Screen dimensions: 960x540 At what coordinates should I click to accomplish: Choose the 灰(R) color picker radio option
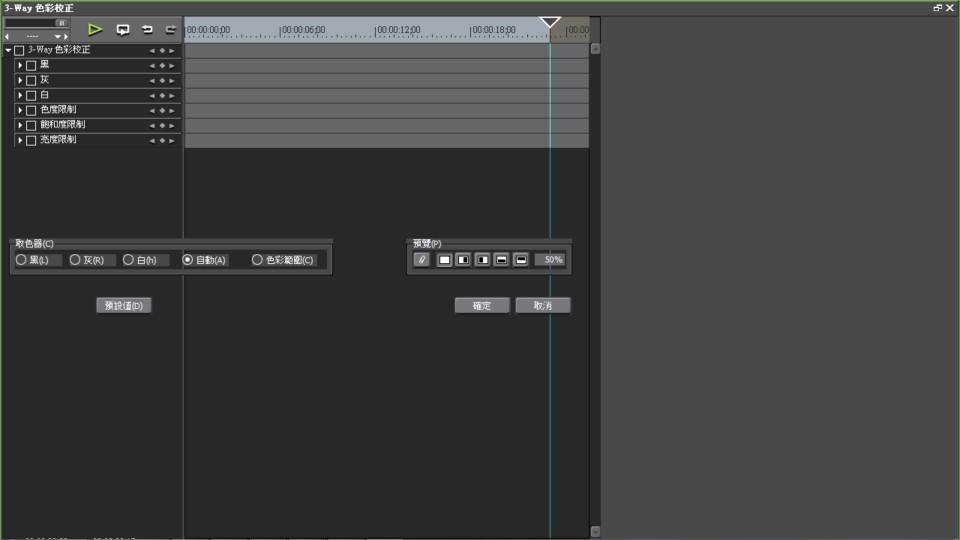(x=75, y=260)
